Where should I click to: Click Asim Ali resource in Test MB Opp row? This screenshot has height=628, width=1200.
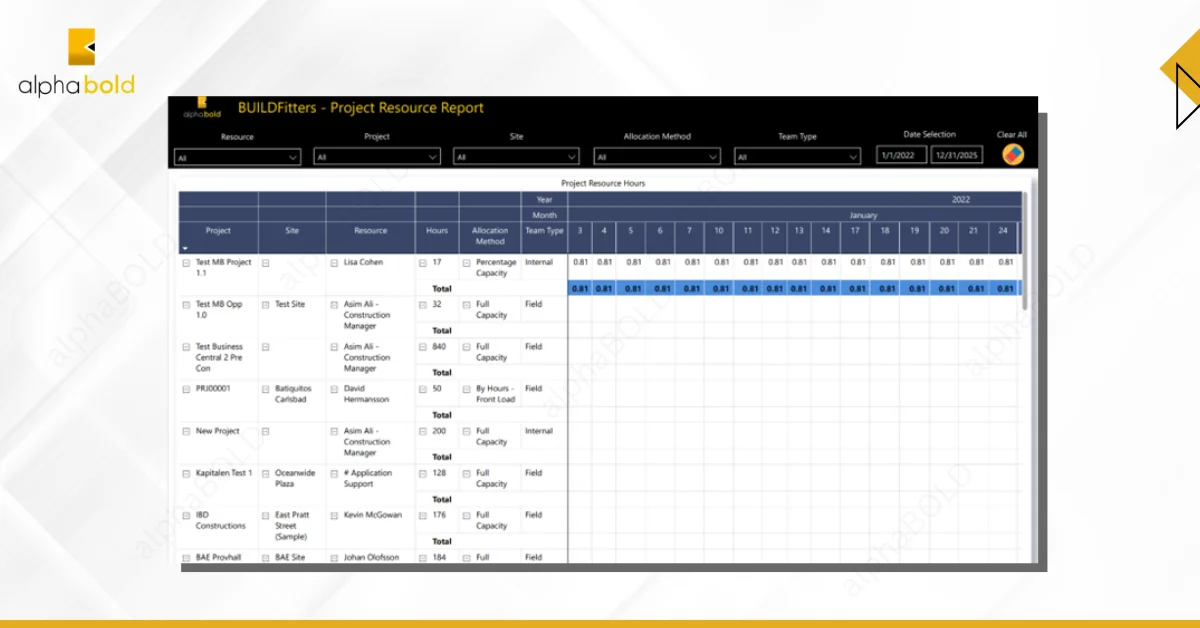coord(367,315)
